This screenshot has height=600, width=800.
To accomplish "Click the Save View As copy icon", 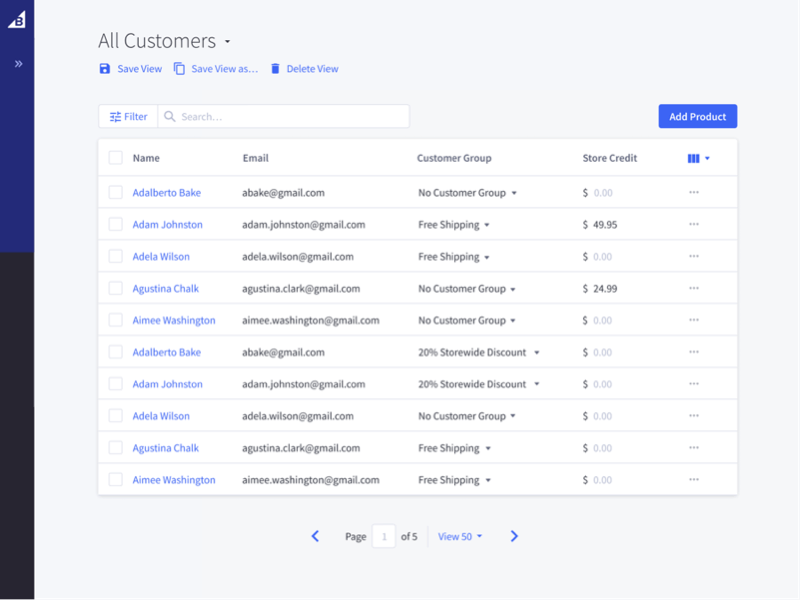I will pyautogui.click(x=180, y=68).
